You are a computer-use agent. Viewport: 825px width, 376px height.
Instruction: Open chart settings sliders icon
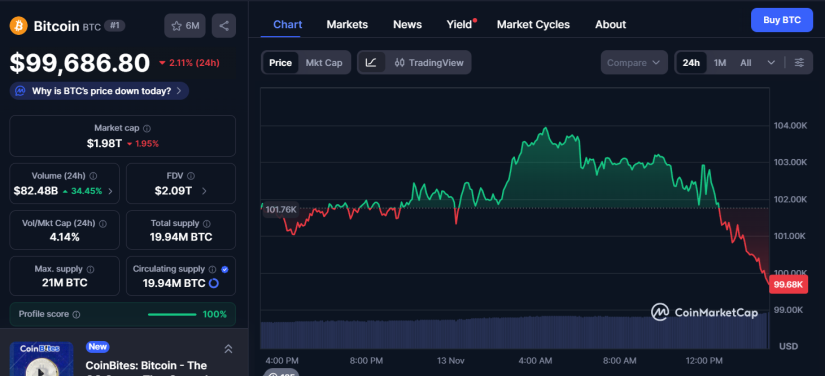pos(799,63)
